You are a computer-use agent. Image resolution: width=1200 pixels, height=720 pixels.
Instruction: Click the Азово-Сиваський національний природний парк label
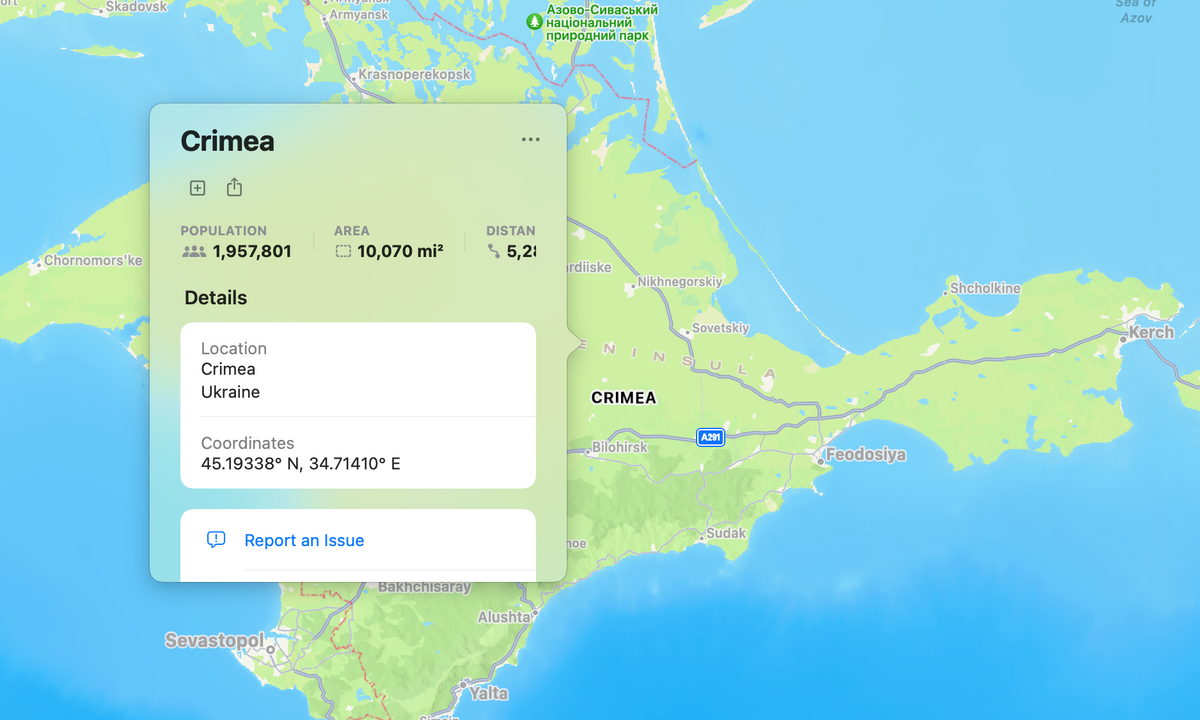coord(600,22)
